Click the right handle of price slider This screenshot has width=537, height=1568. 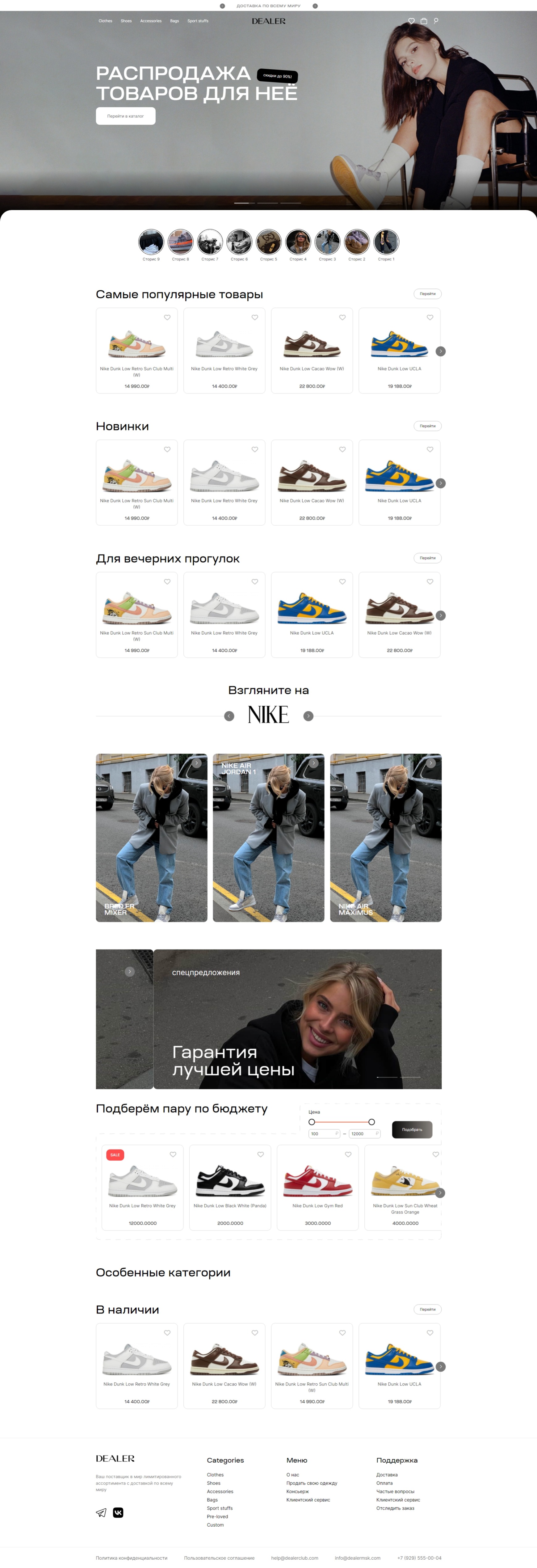[x=371, y=1122]
